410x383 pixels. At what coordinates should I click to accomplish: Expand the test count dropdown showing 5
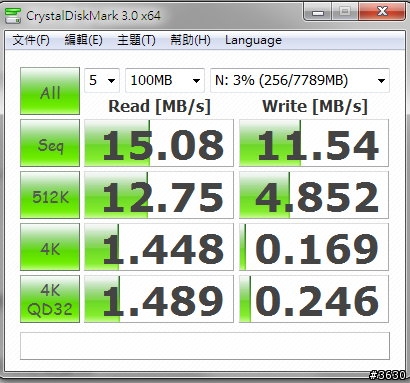(102, 80)
